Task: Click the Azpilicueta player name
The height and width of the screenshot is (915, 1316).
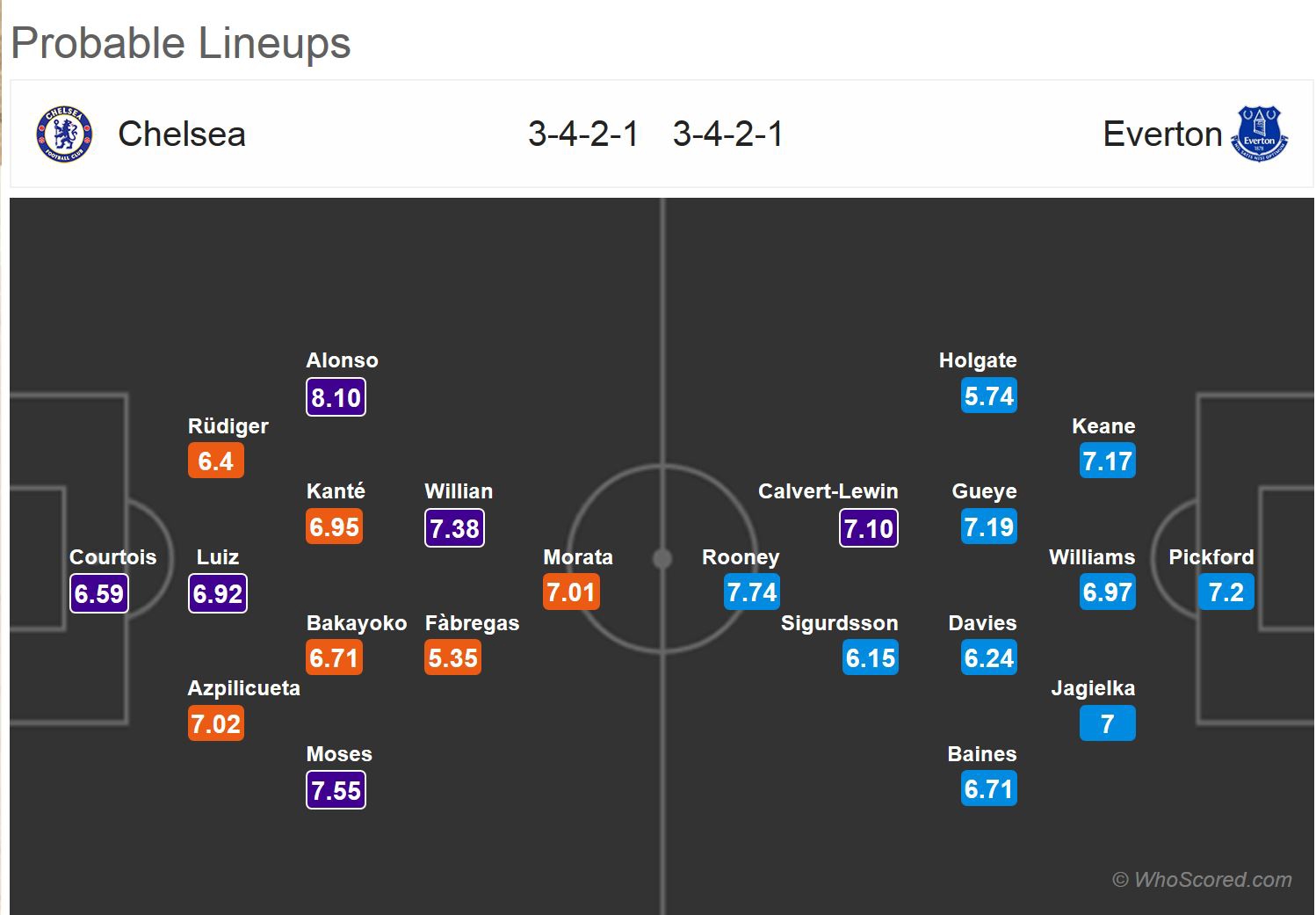Action: [243, 688]
